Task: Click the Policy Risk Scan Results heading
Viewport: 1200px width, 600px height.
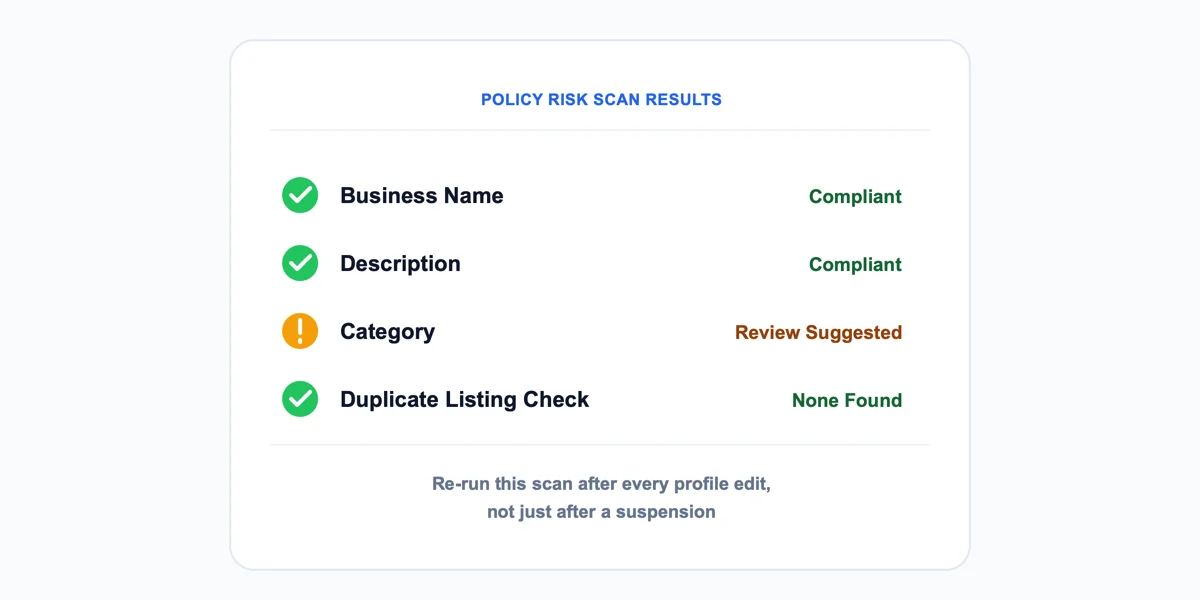Action: coord(601,100)
